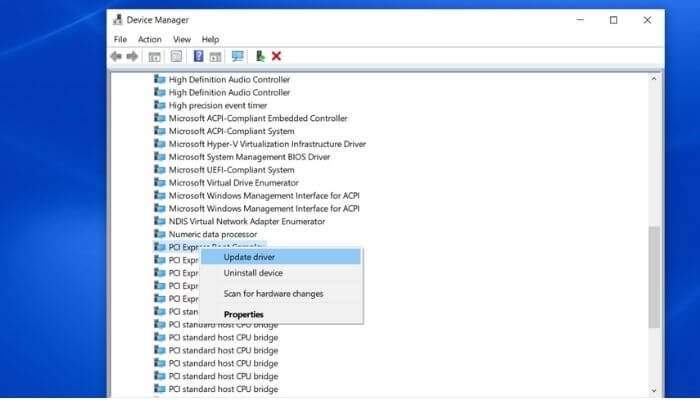This screenshot has height=400, width=700.
Task: Open the Action menu
Action: [x=150, y=39]
